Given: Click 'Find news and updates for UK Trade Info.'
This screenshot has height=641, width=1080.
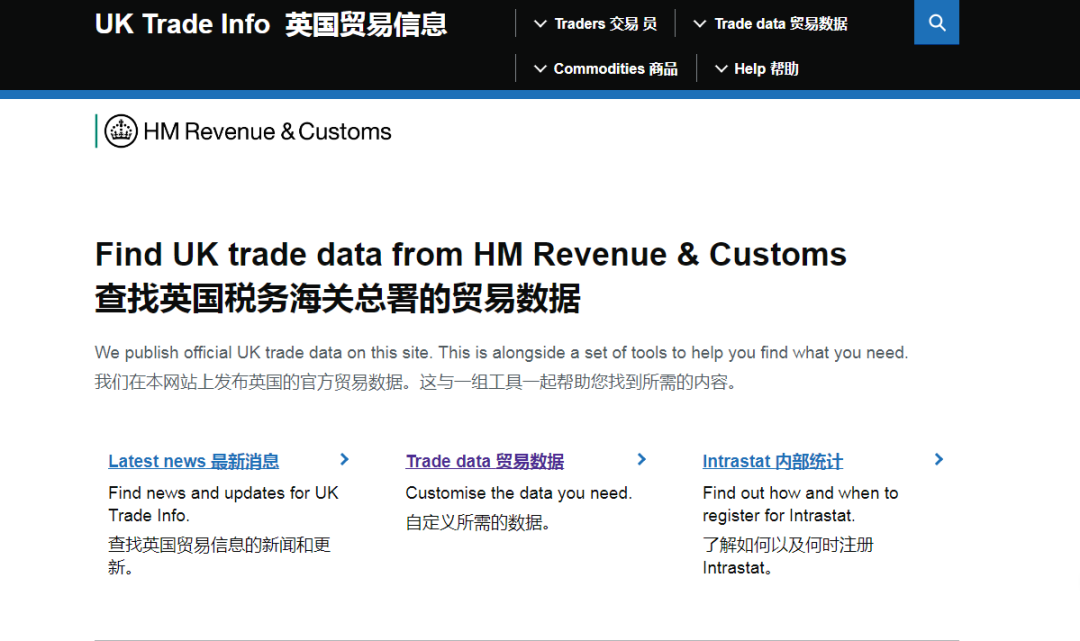Looking at the screenshot, I should click(223, 504).
